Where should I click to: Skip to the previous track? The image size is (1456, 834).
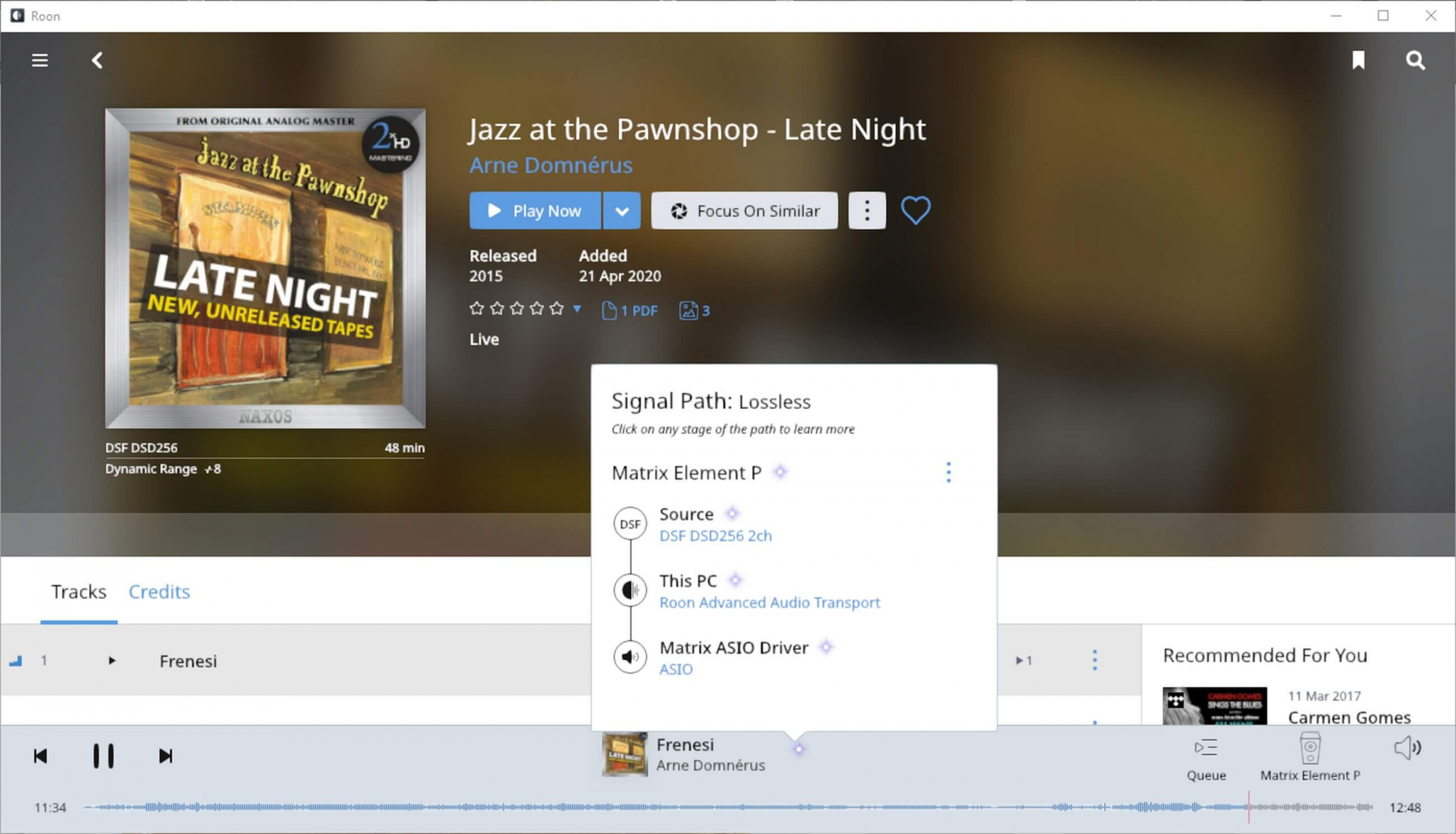pyautogui.click(x=41, y=756)
